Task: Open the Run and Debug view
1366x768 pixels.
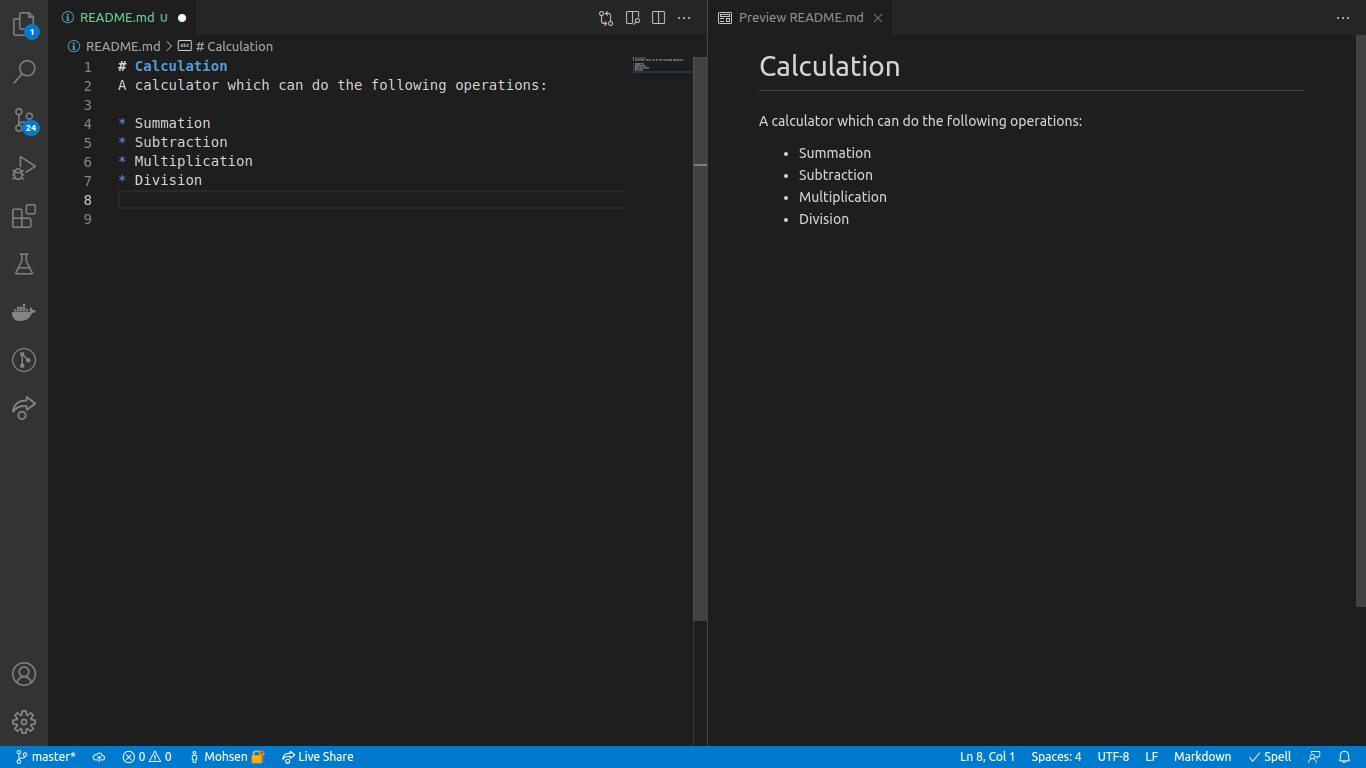Action: coord(24,168)
